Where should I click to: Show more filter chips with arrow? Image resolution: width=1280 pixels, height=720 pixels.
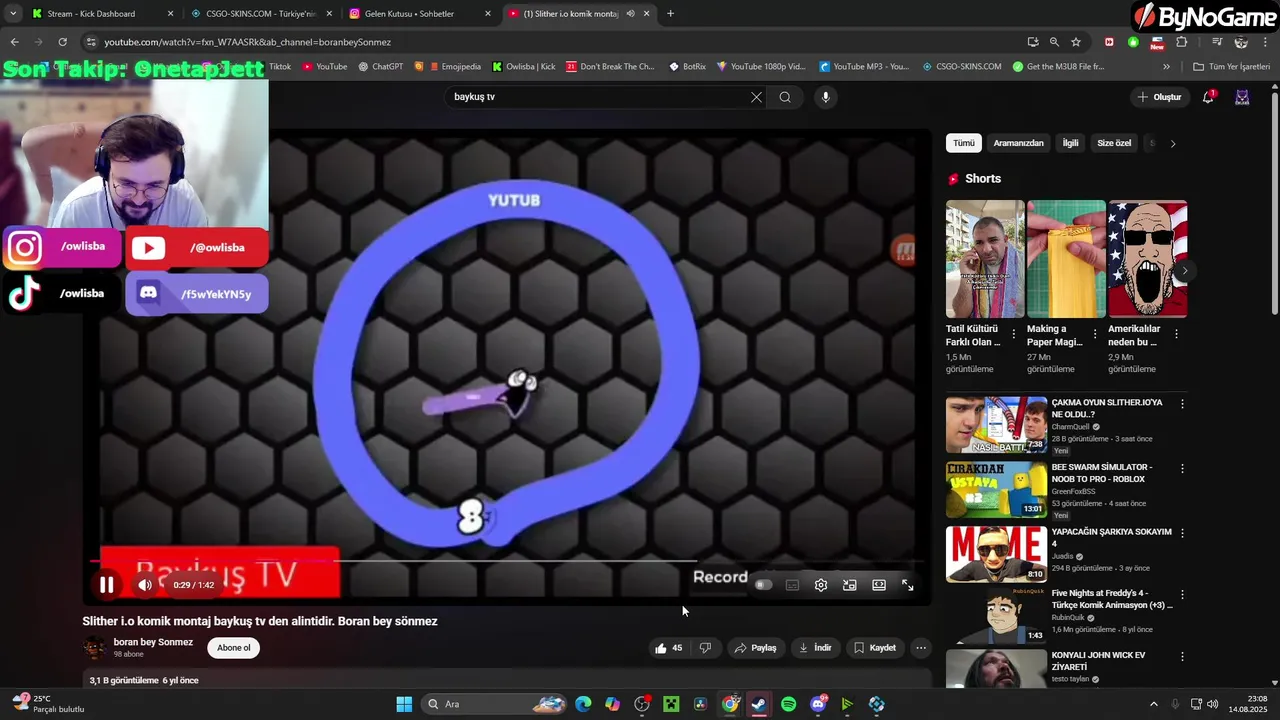pos(1173,143)
